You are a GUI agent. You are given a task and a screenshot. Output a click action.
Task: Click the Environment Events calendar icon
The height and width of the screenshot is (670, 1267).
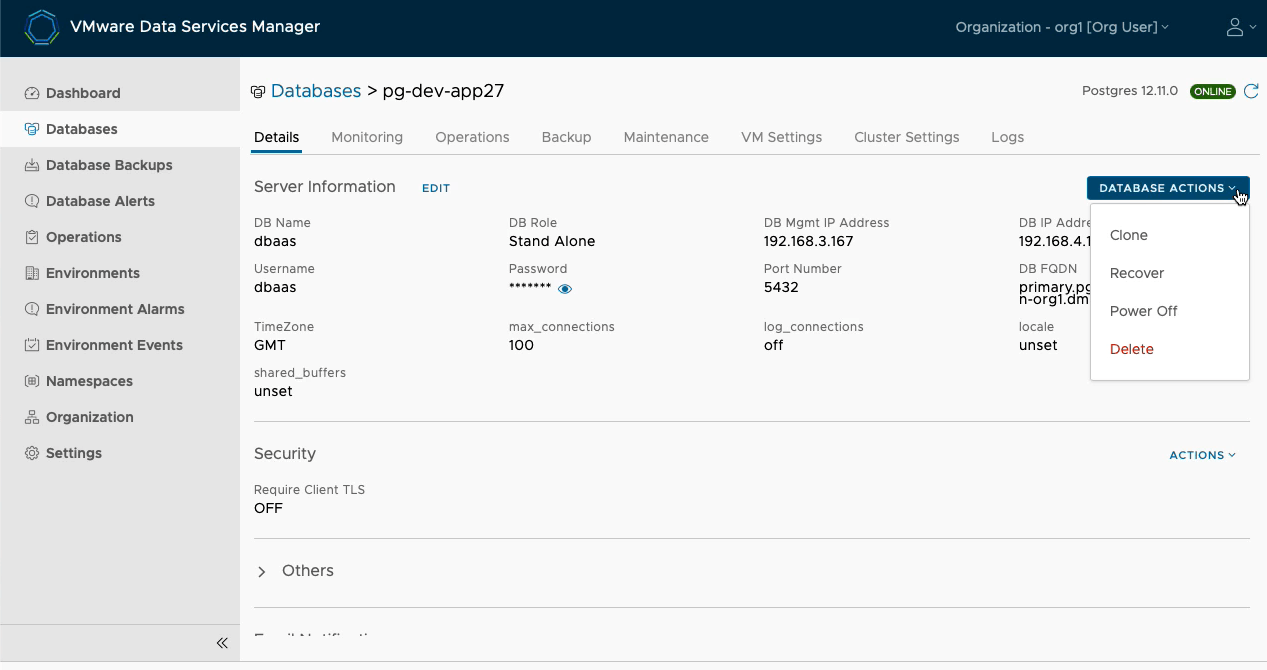32,345
